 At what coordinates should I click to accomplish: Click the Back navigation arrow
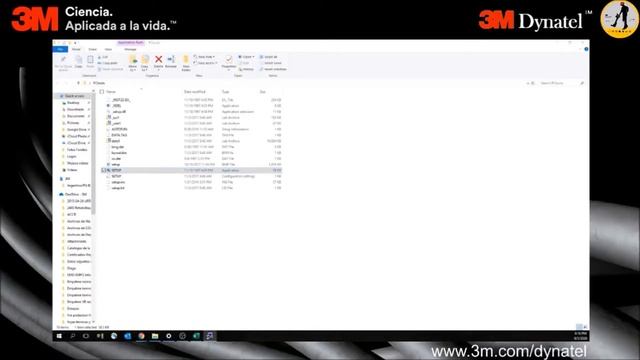coord(58,83)
